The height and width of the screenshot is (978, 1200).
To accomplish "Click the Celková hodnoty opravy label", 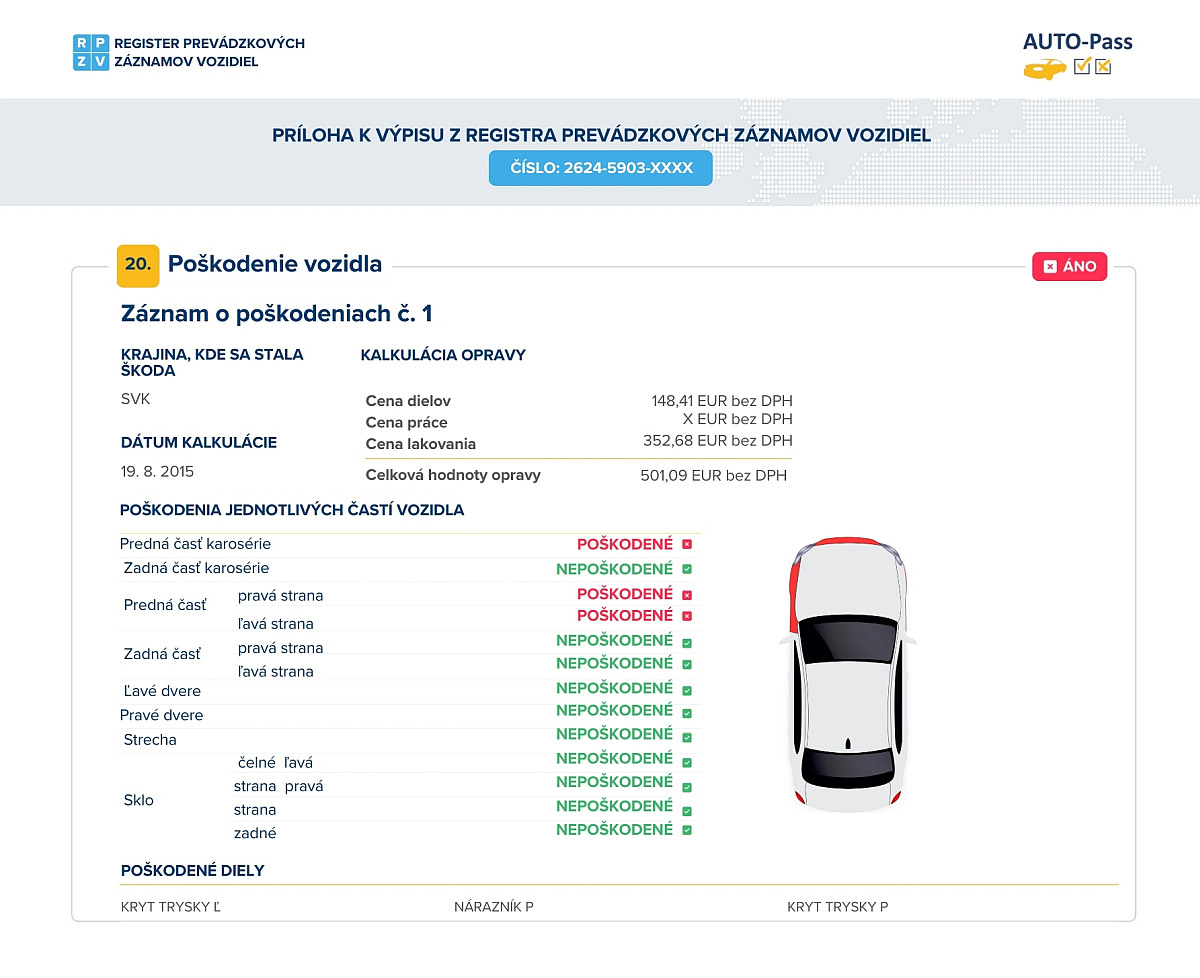I will (453, 475).
